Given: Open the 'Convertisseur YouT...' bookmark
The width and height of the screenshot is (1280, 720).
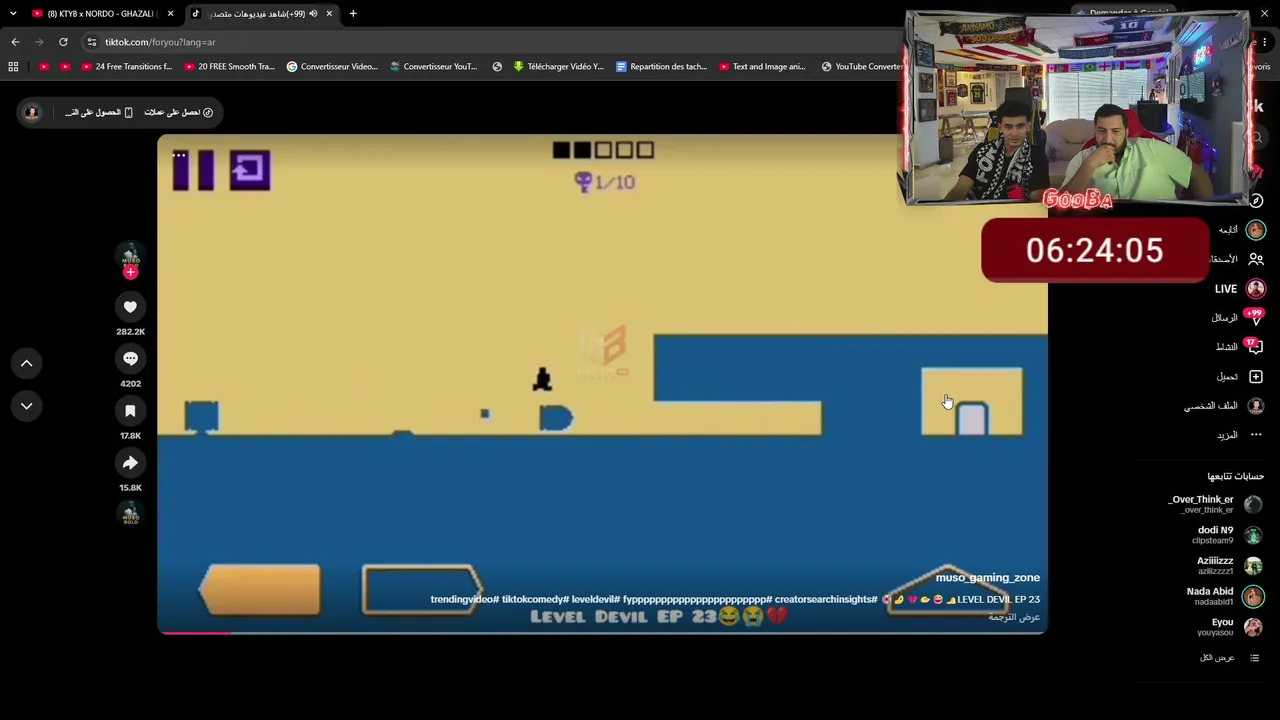Looking at the screenshot, I should (434, 67).
